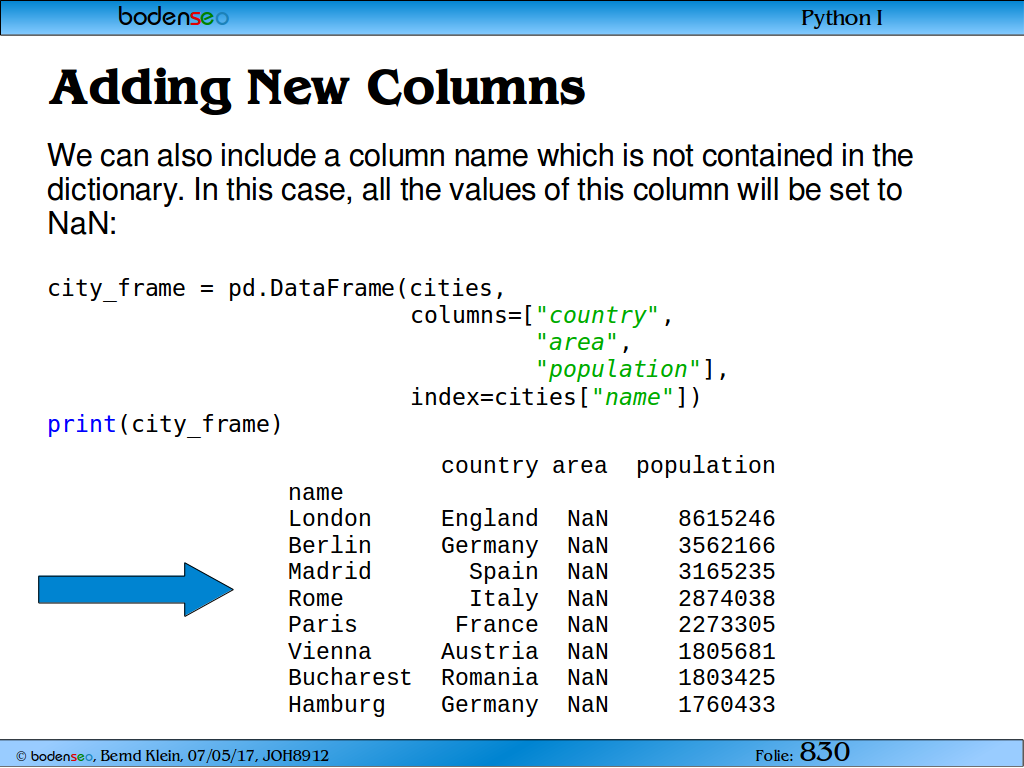Click the population value 3562166

pos(727,545)
